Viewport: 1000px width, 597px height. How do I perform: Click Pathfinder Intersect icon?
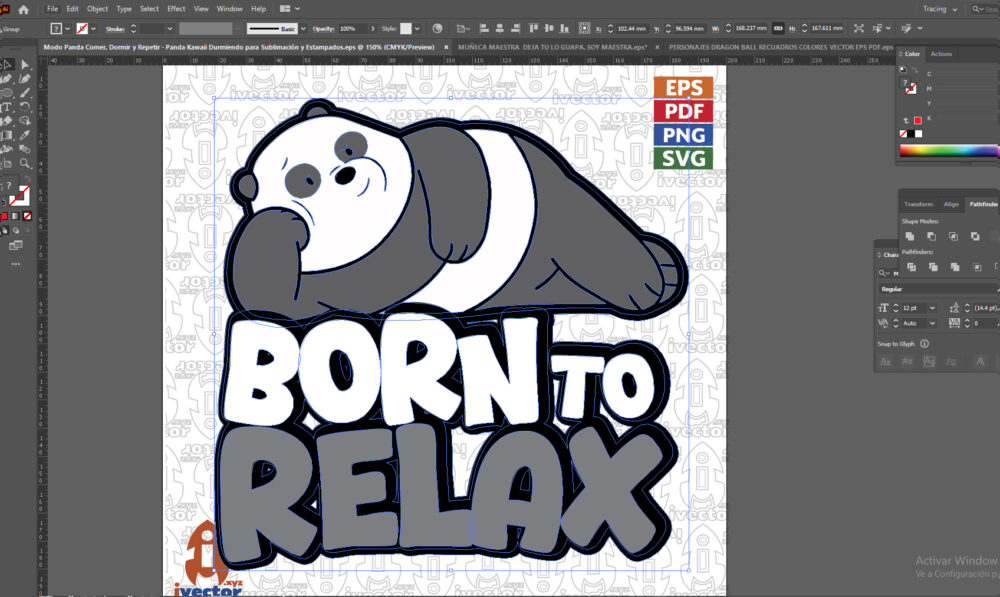953,236
